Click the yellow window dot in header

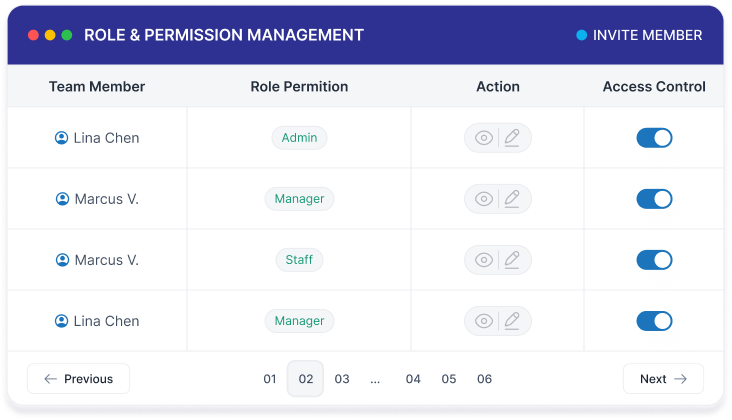tap(50, 35)
